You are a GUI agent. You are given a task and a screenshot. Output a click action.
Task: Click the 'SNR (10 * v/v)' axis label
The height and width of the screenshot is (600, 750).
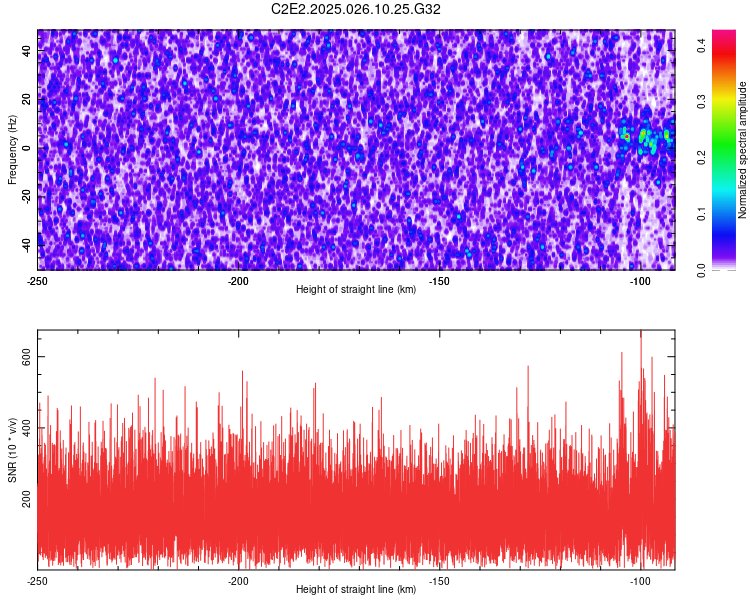click(x=12, y=450)
